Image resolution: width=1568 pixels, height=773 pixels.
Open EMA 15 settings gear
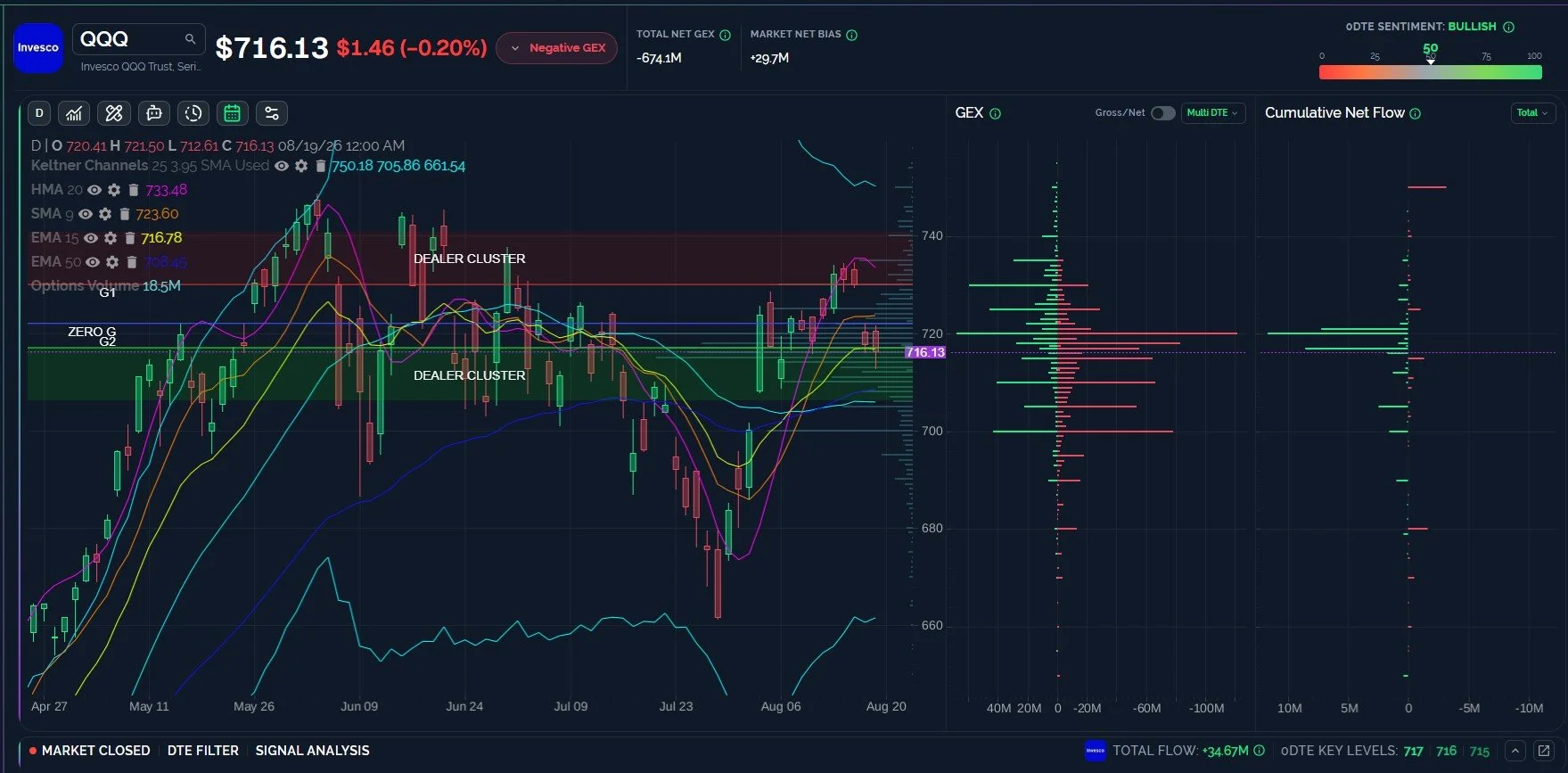[x=111, y=238]
